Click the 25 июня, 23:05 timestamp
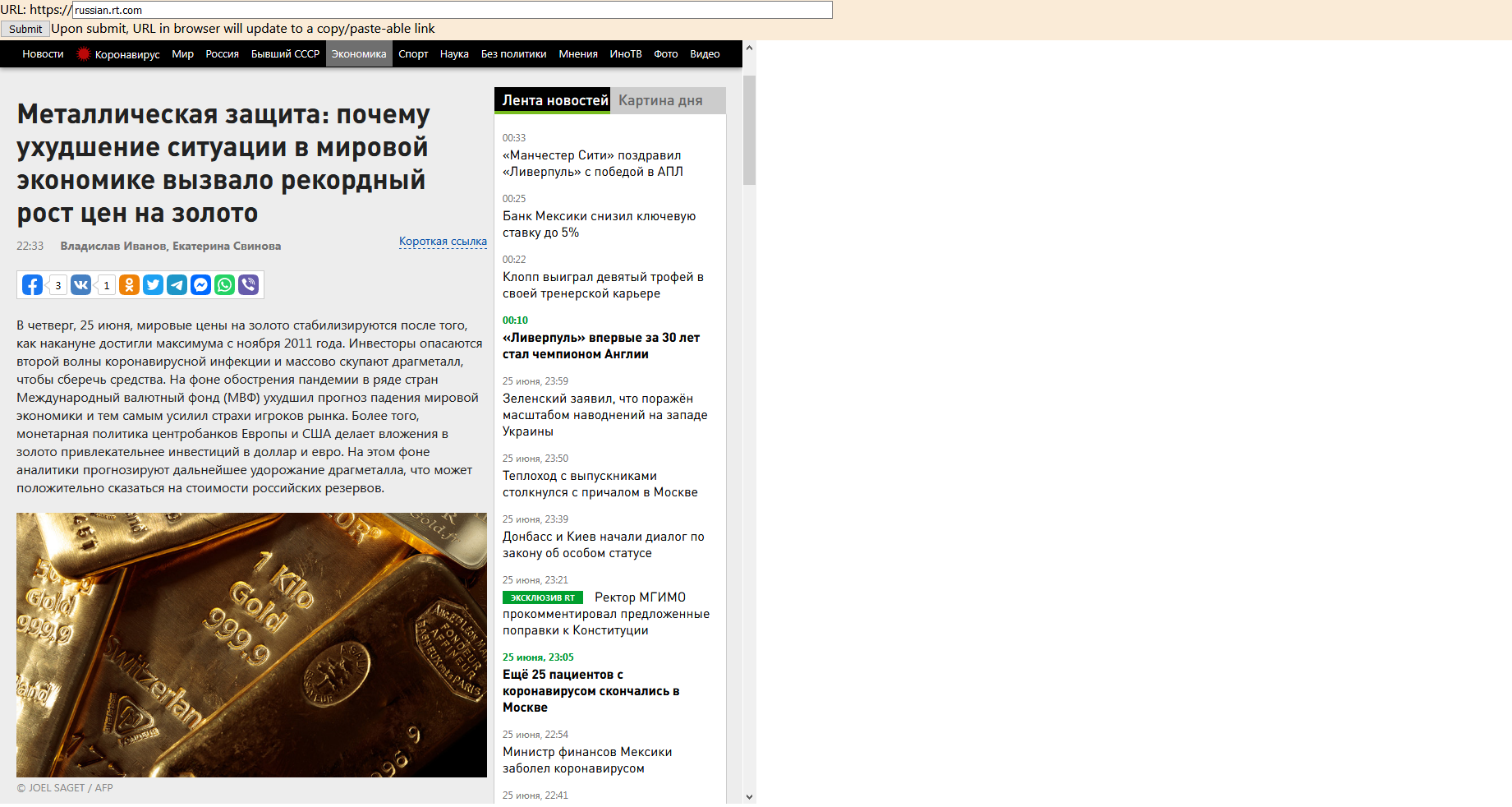 (x=538, y=657)
